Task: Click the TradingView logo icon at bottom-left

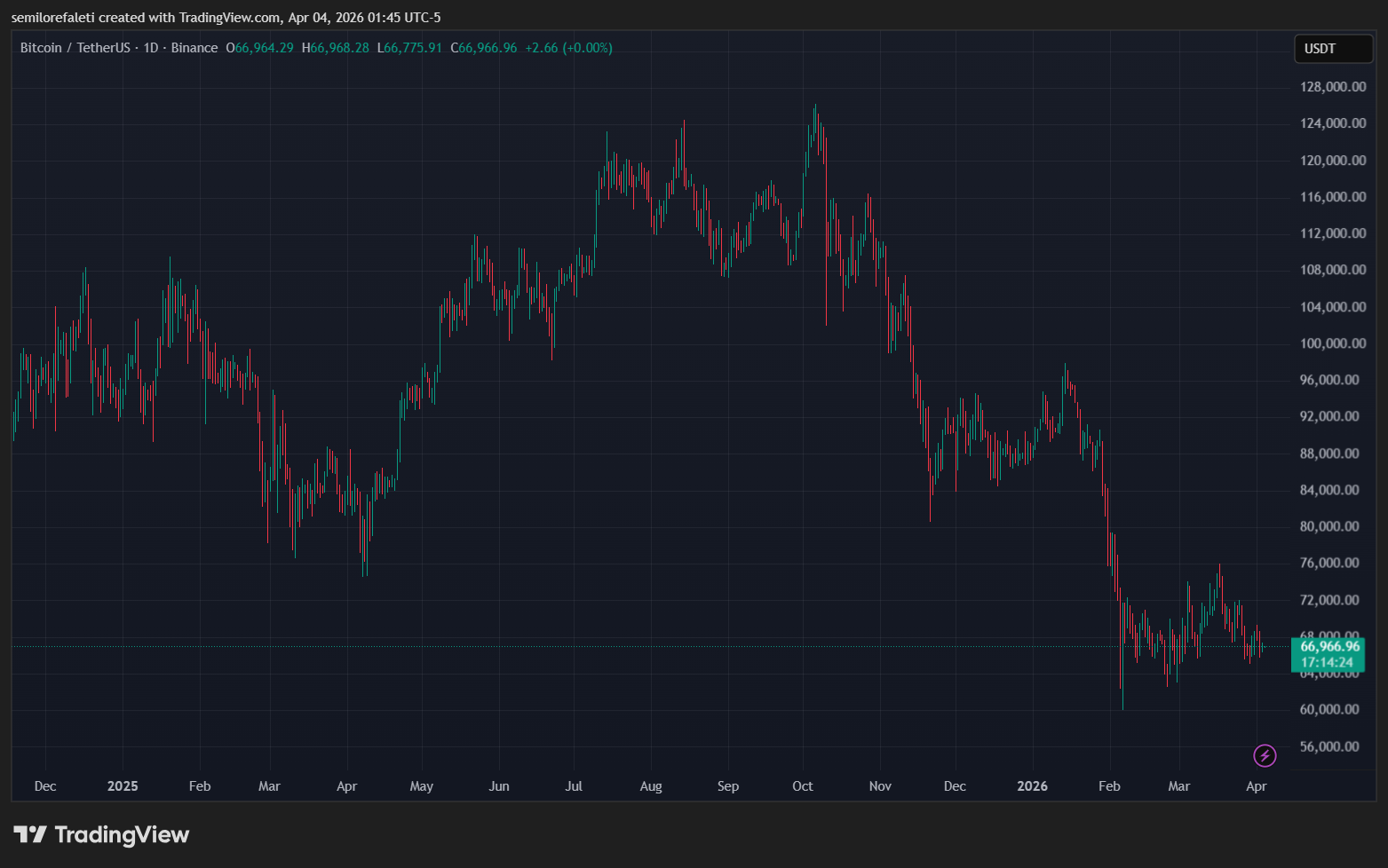Action: point(30,835)
